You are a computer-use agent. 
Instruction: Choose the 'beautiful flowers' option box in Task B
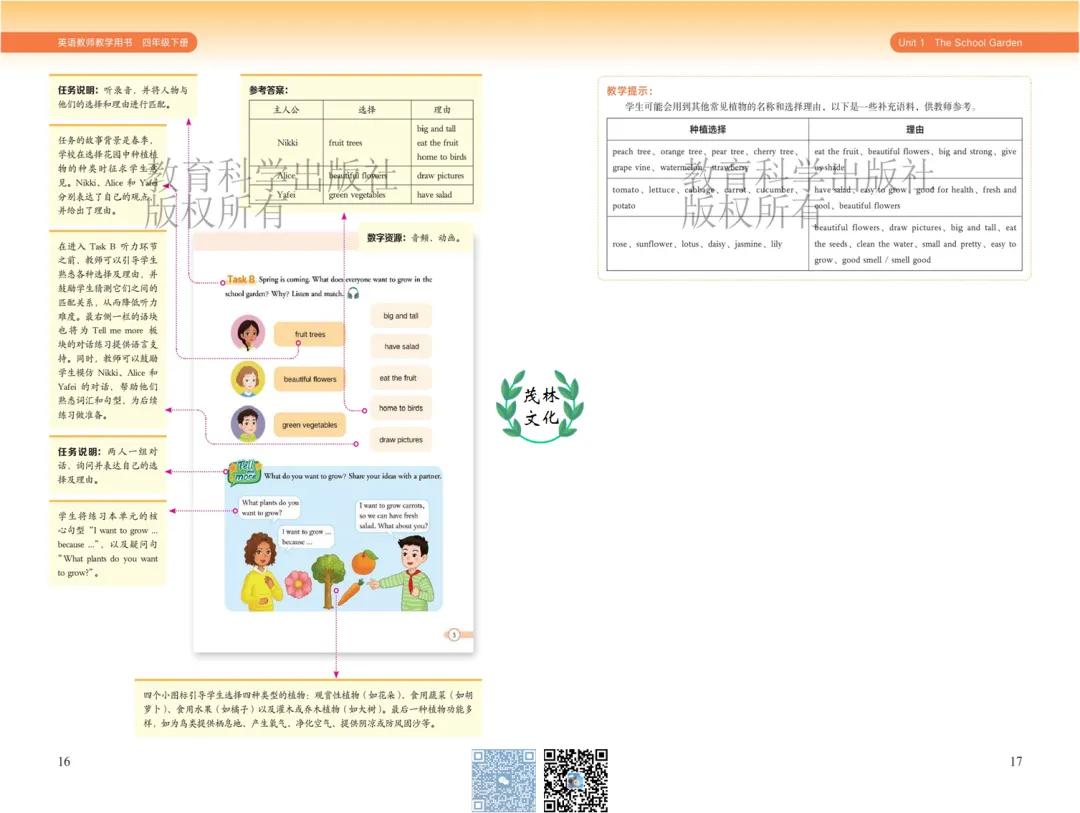click(x=310, y=379)
